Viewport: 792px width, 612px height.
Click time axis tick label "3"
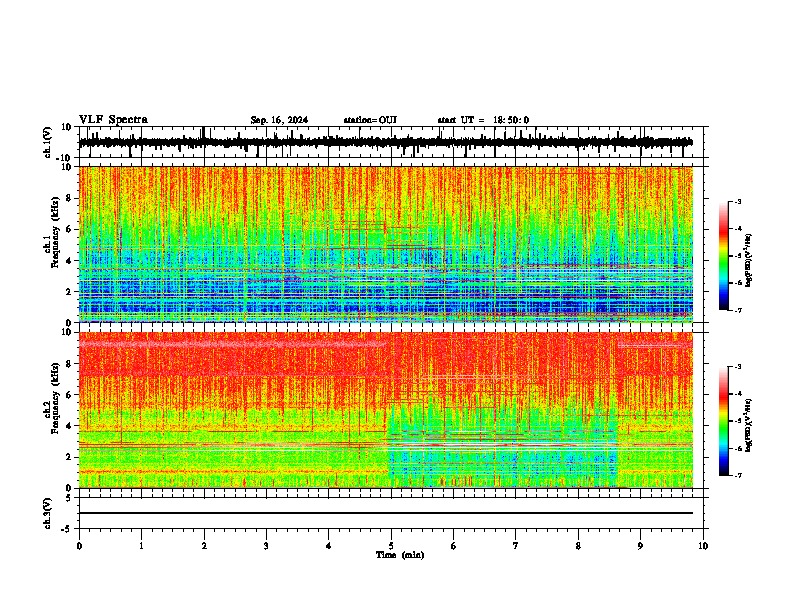(266, 546)
